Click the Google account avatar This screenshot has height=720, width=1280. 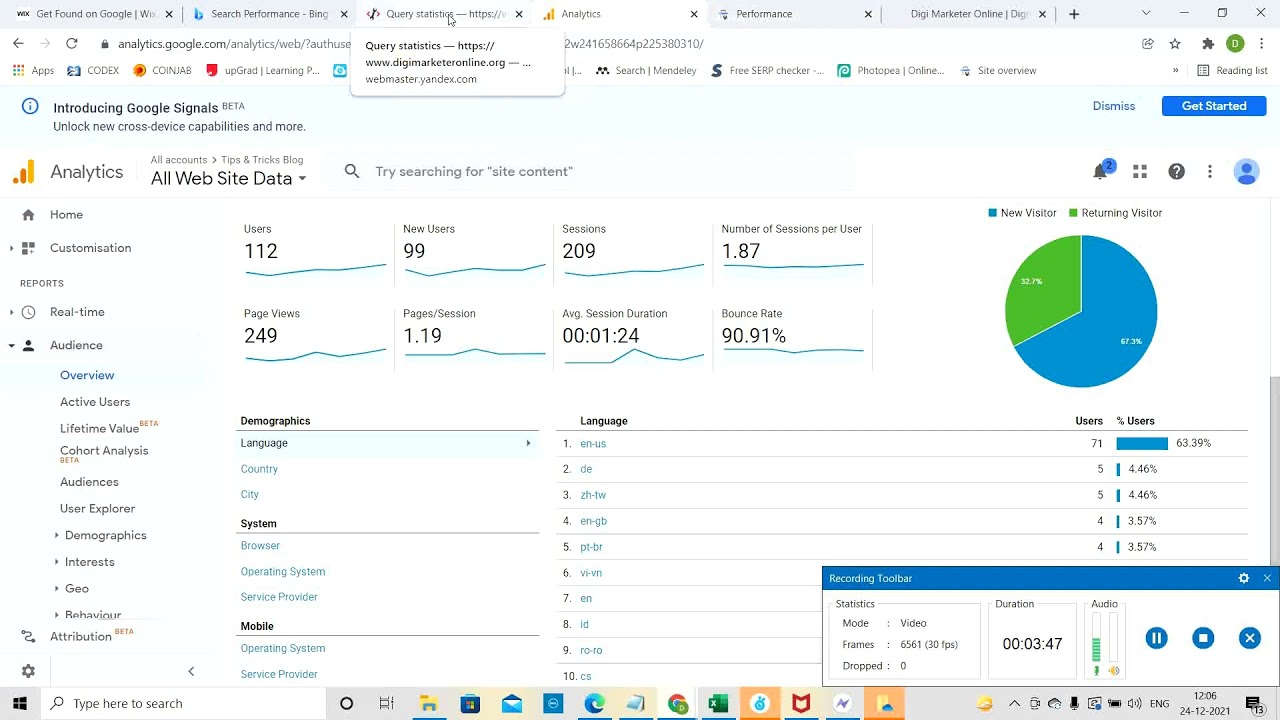tap(1246, 172)
